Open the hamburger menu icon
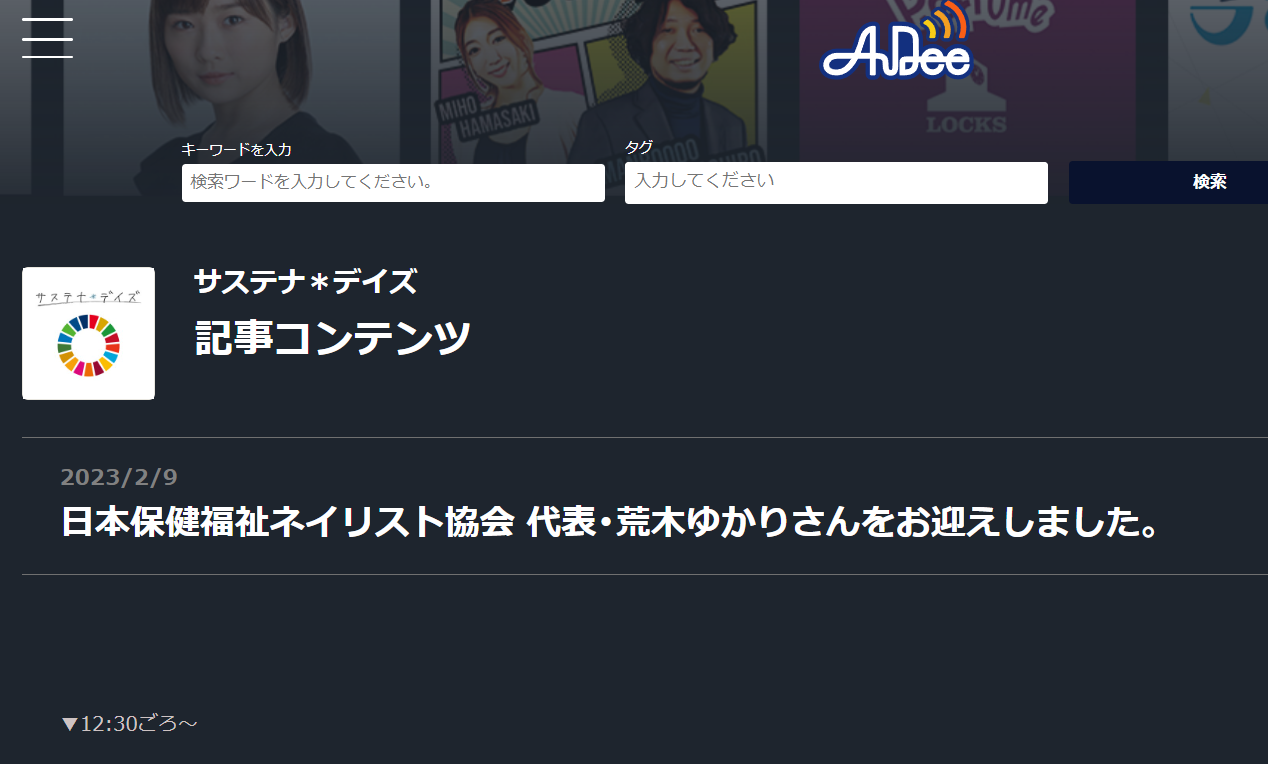 [x=47, y=38]
